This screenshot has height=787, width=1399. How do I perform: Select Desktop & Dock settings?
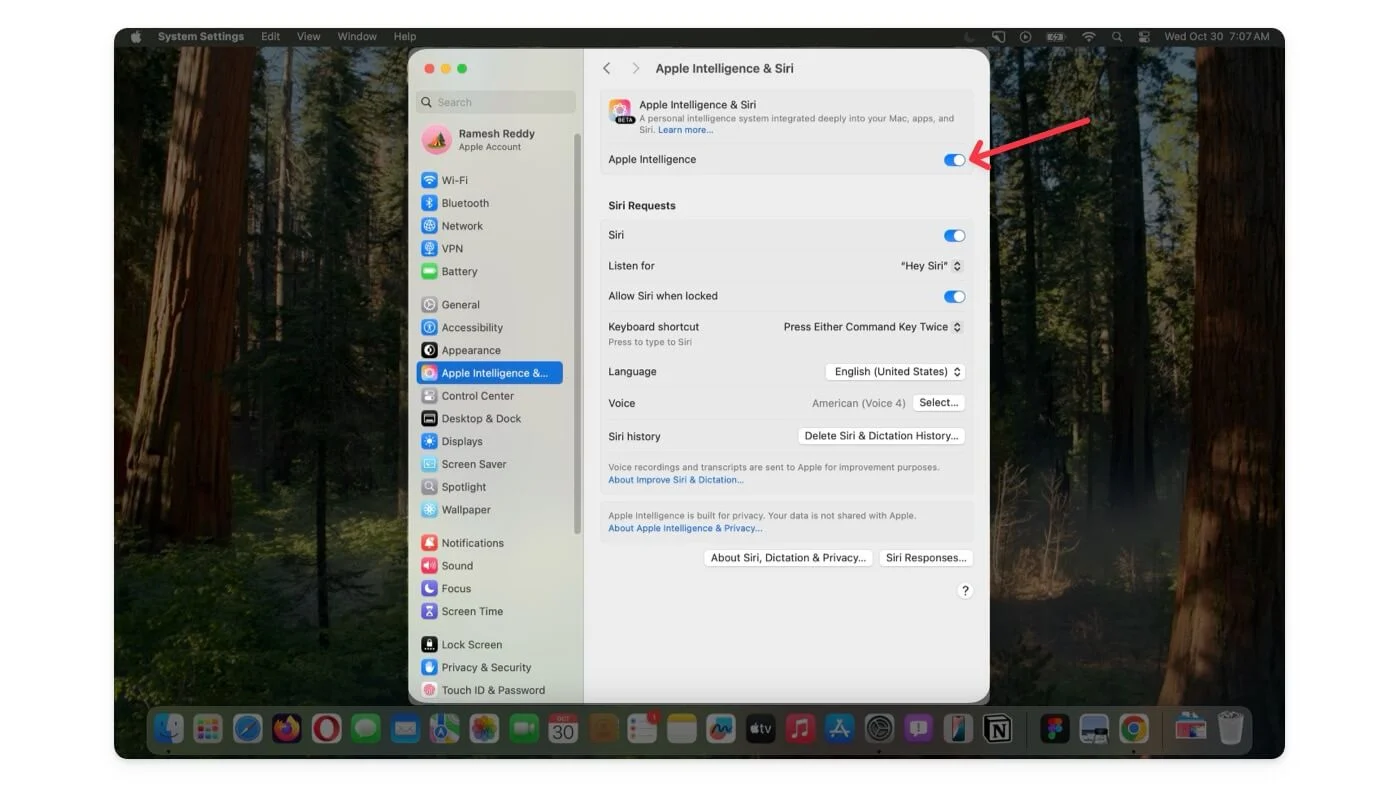490,419
